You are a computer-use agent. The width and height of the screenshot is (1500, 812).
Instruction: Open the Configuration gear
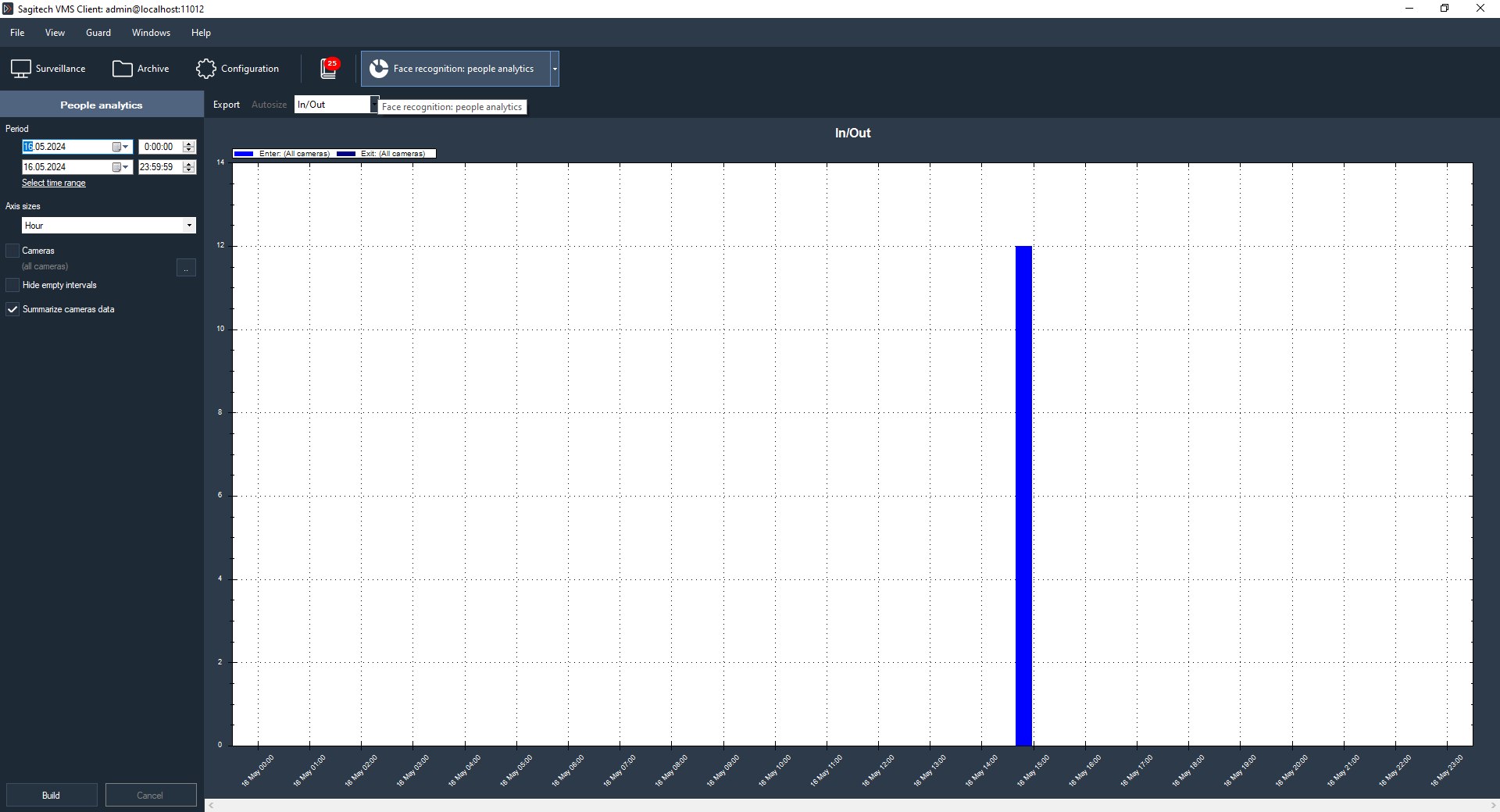pos(237,69)
